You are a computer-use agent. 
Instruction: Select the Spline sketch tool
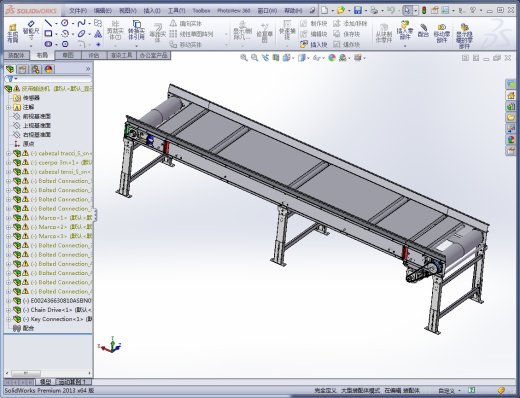click(x=81, y=23)
